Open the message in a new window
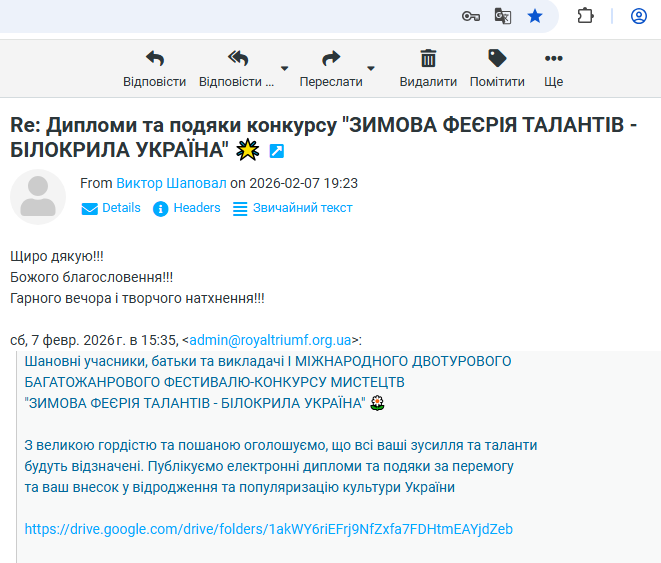The image size is (661, 563). pyautogui.click(x=277, y=151)
